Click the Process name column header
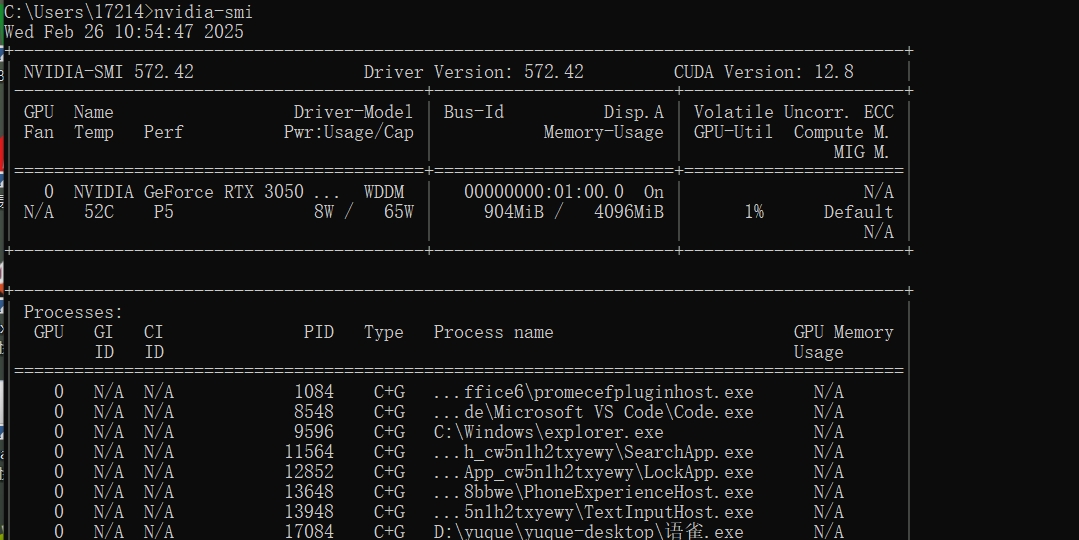Screen dimensions: 1079x540 [x=493, y=332]
